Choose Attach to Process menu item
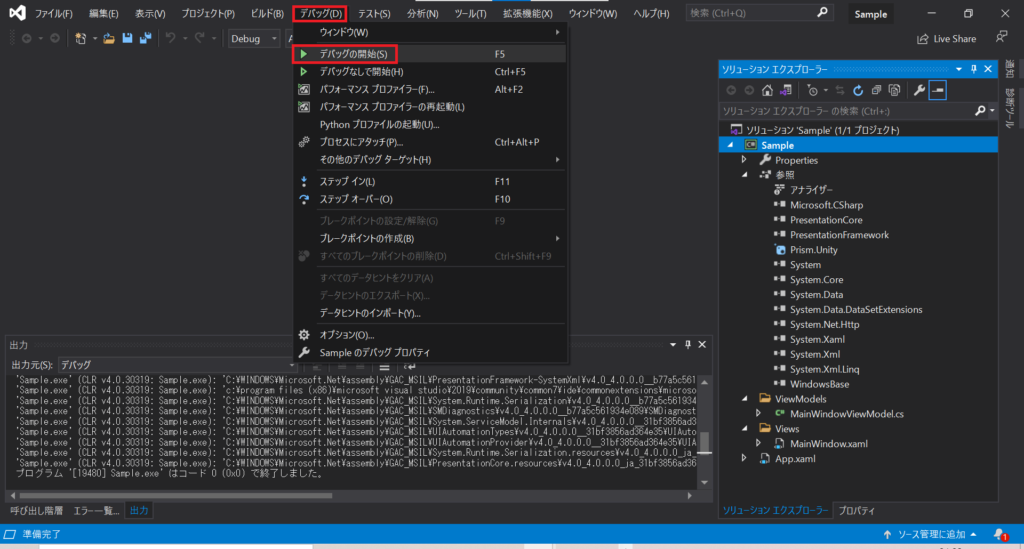Screen dimensions: 1024x549 click(x=430, y=142)
